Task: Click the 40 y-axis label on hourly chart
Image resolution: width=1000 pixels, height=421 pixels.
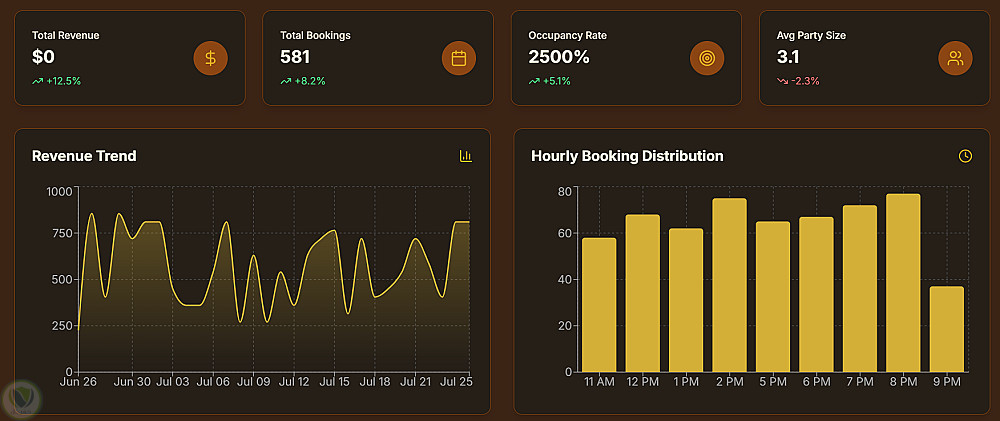Action: pyautogui.click(x=564, y=280)
